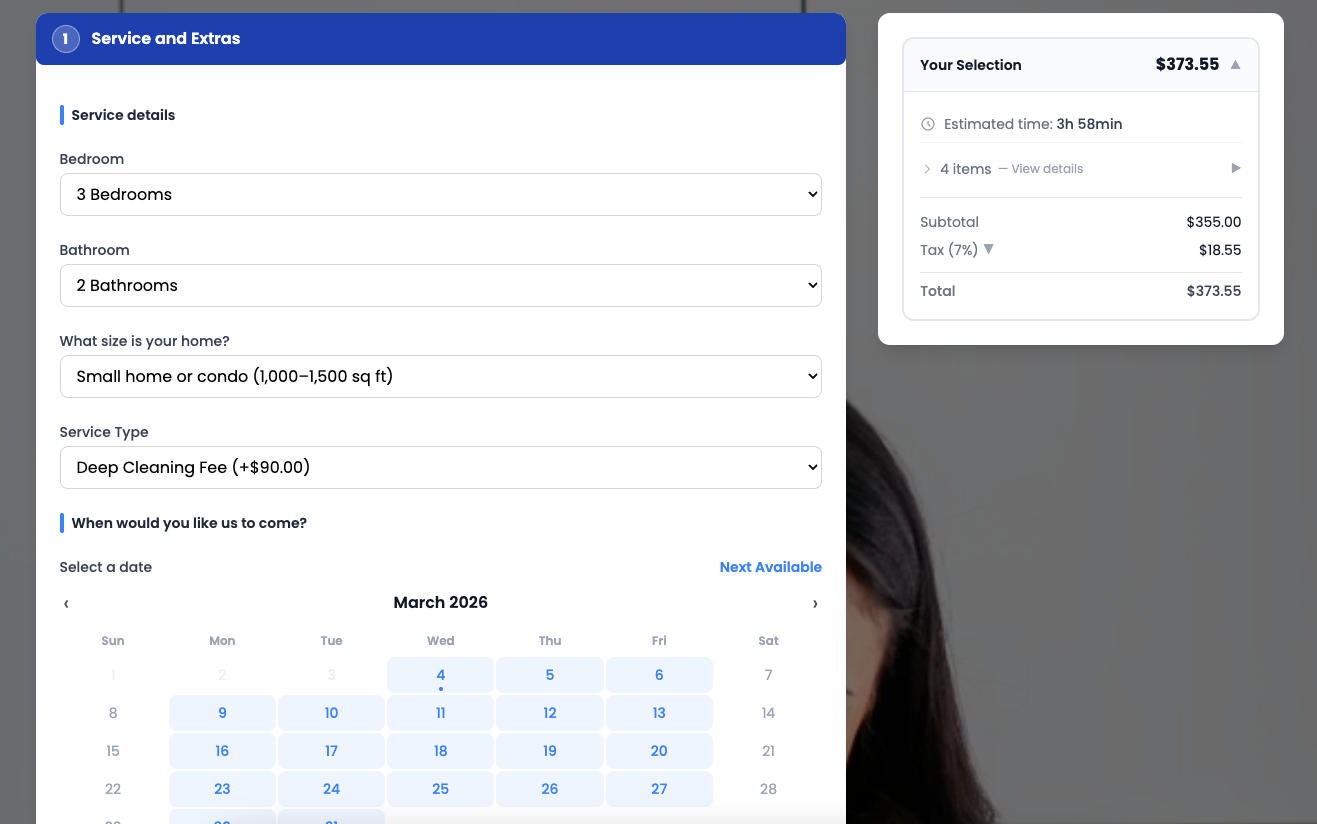This screenshot has height=824, width=1317.
Task: Open the Bathroom dropdown showing 2 Bathrooms
Action: (440, 285)
